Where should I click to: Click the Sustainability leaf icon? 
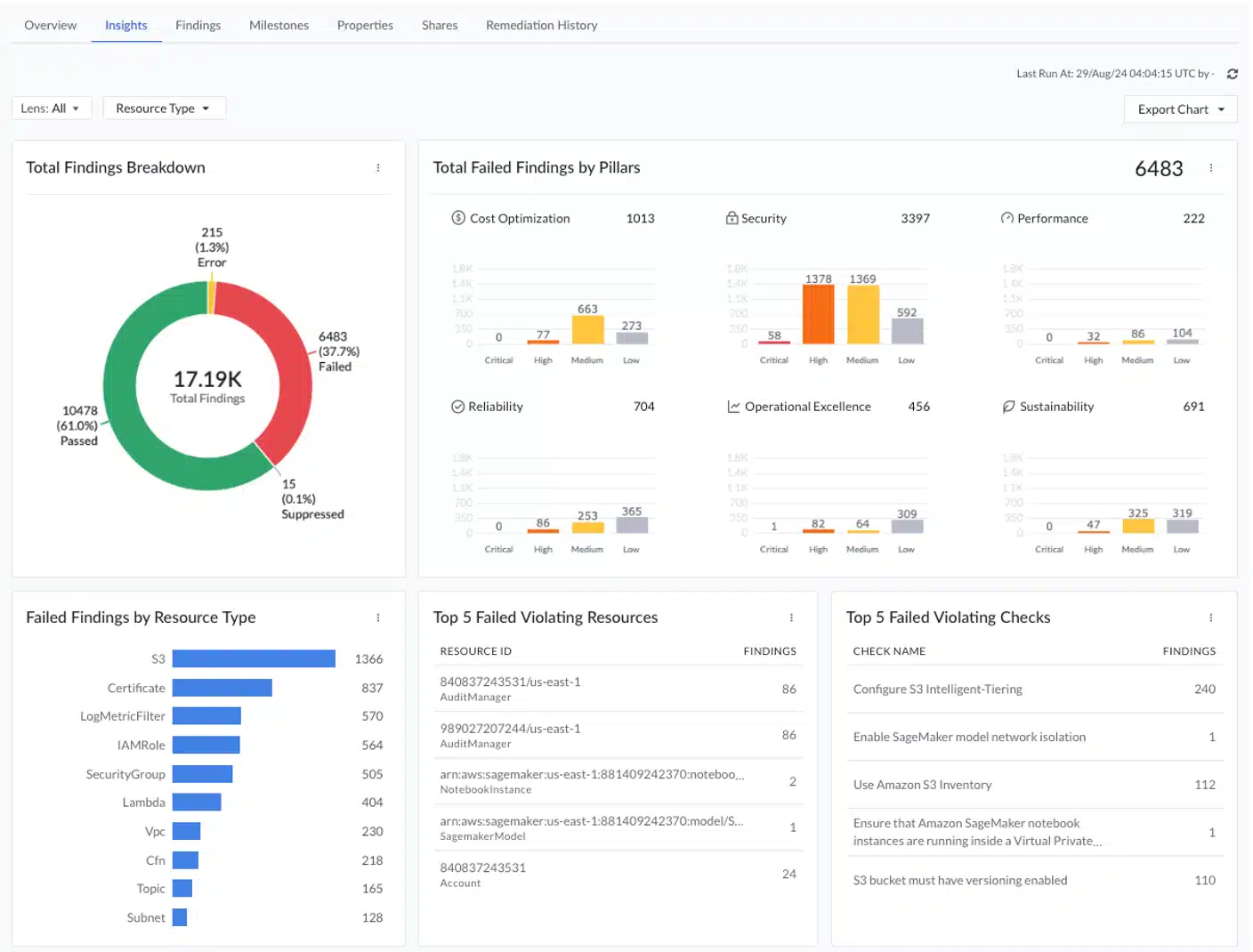coord(1008,407)
